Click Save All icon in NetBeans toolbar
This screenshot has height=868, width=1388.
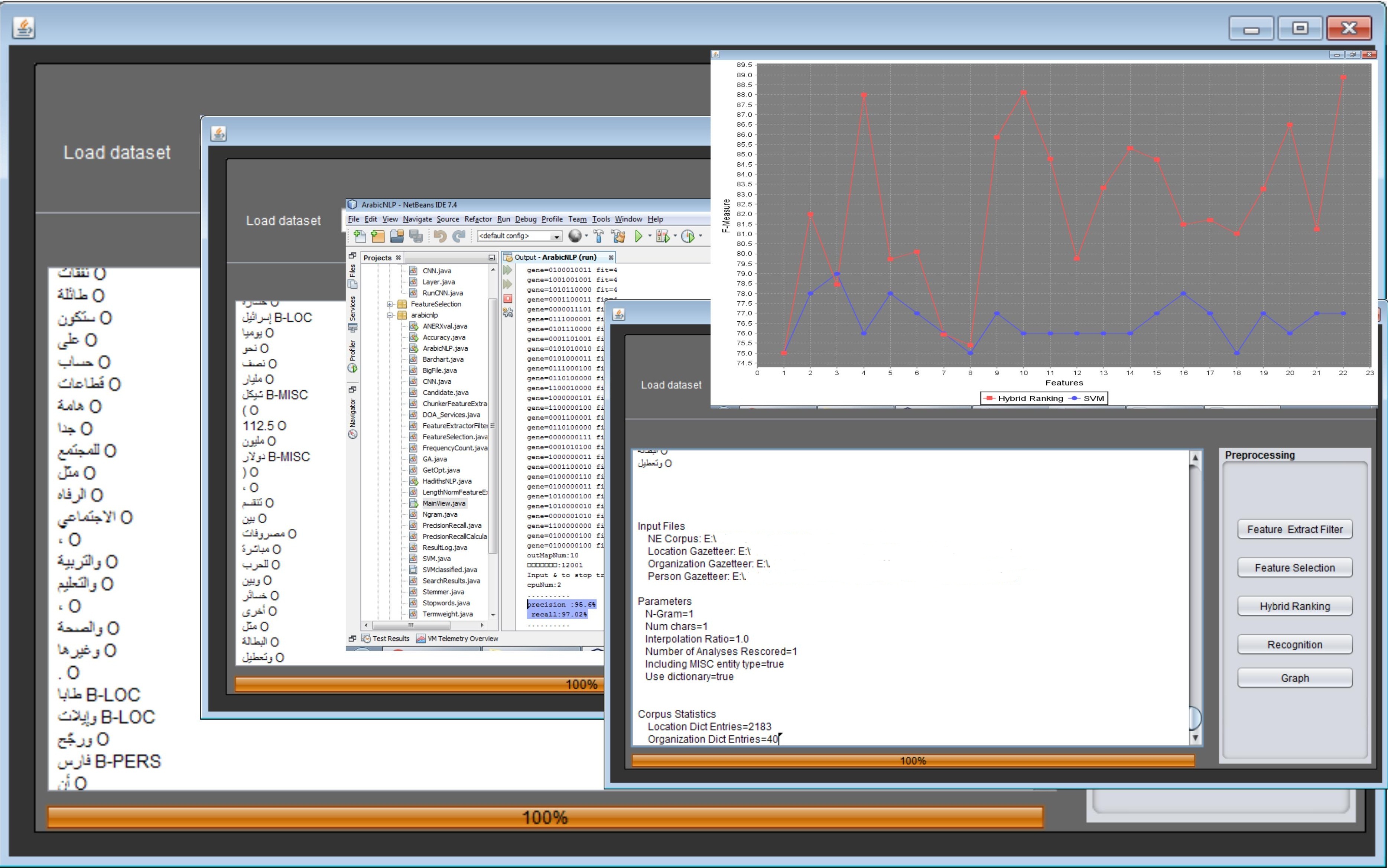[416, 236]
